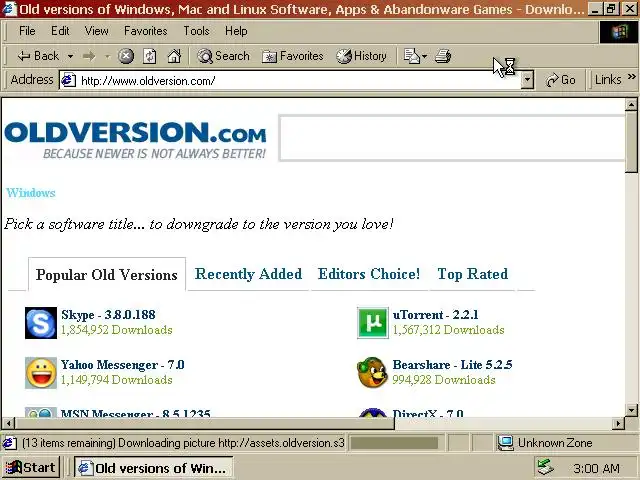Open the Search toolbar button
640x480 pixels.
coord(223,56)
